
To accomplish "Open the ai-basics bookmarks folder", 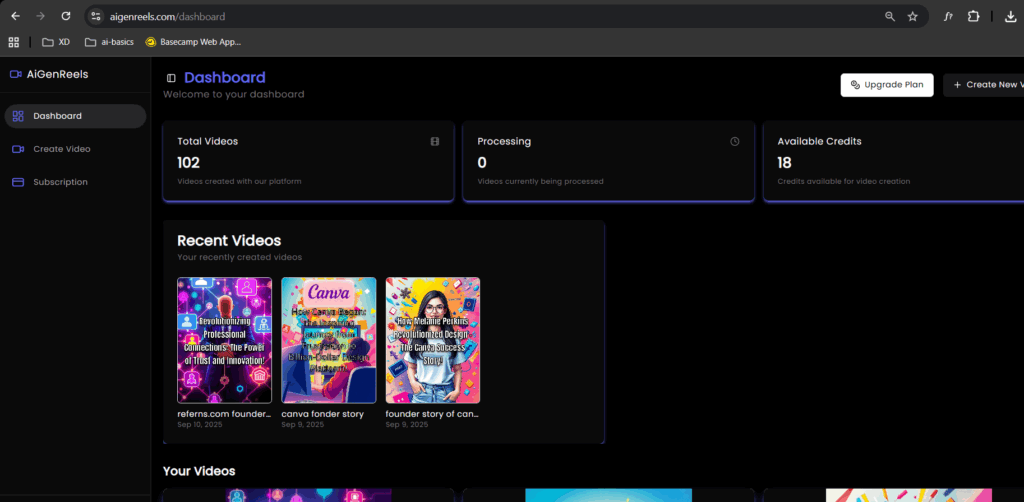I will (x=109, y=42).
